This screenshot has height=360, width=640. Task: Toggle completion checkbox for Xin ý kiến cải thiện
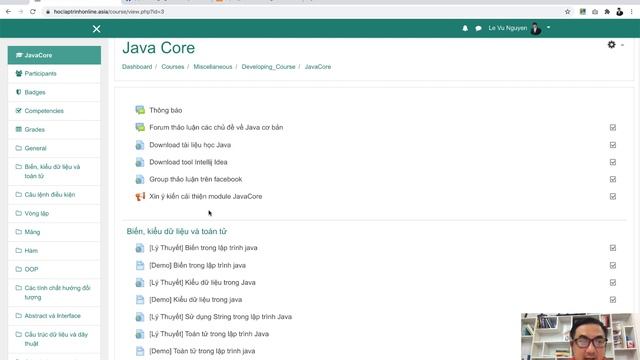(613, 196)
